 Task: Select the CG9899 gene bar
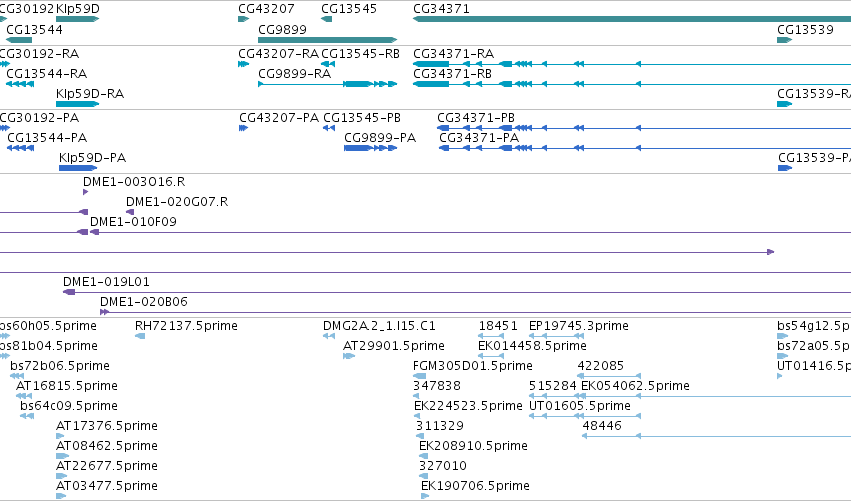(x=328, y=40)
